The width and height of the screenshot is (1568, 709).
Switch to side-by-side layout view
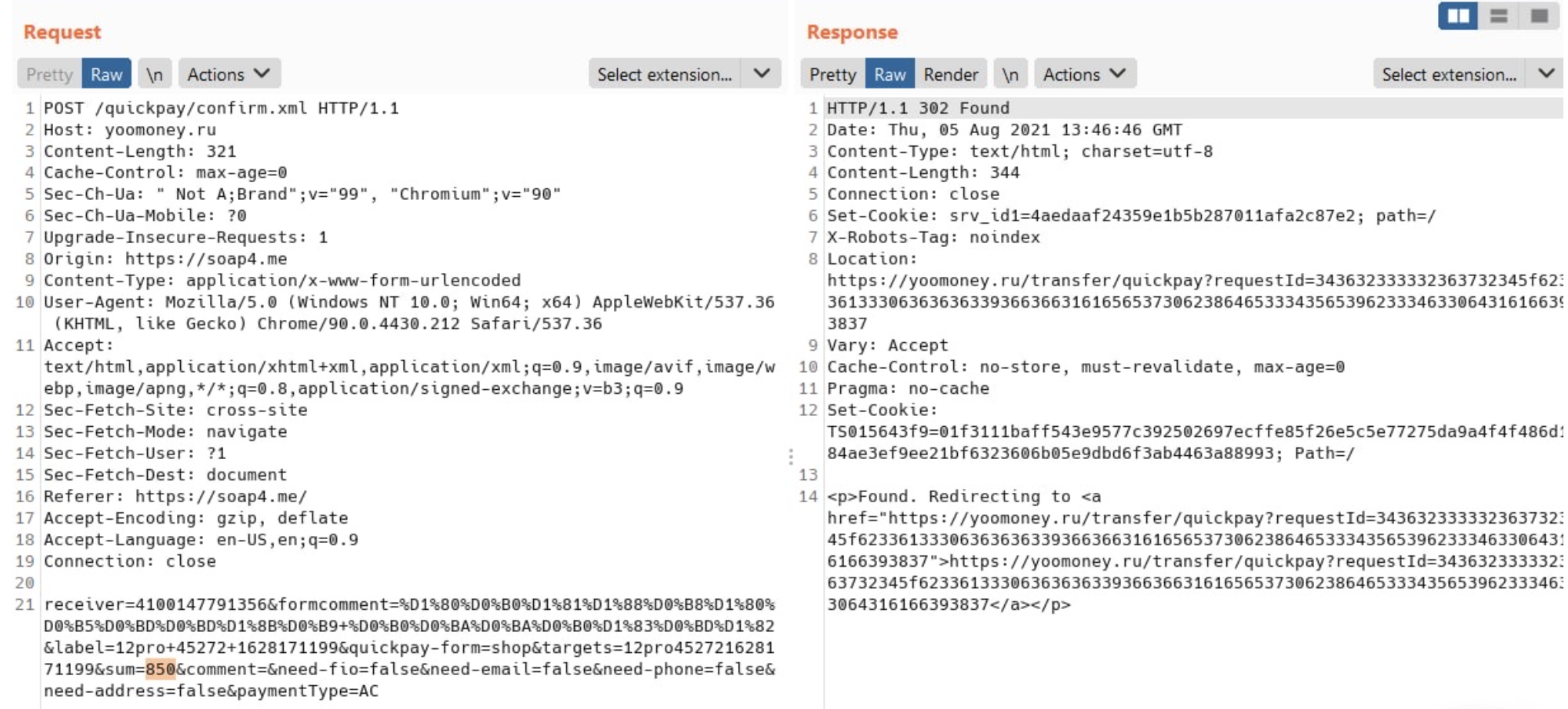click(1457, 16)
